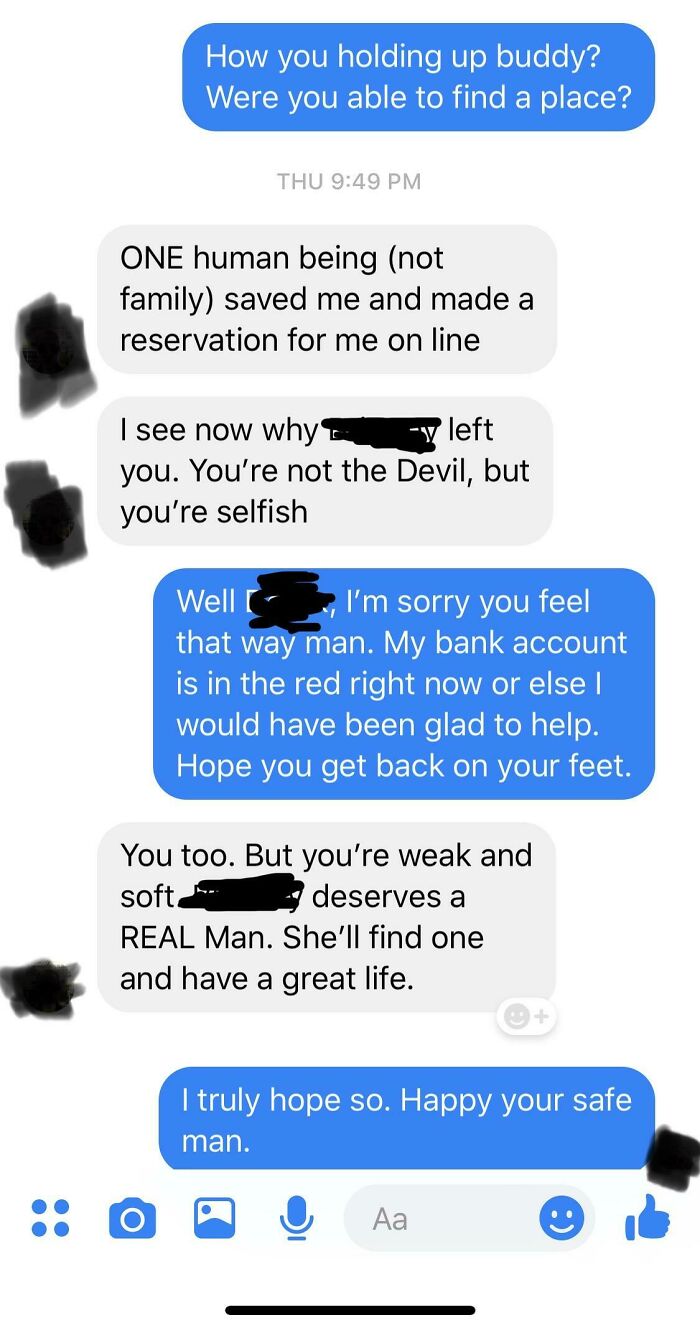Select the 'My bank account is in the red' message
The image size is (700, 1330).
point(404,684)
